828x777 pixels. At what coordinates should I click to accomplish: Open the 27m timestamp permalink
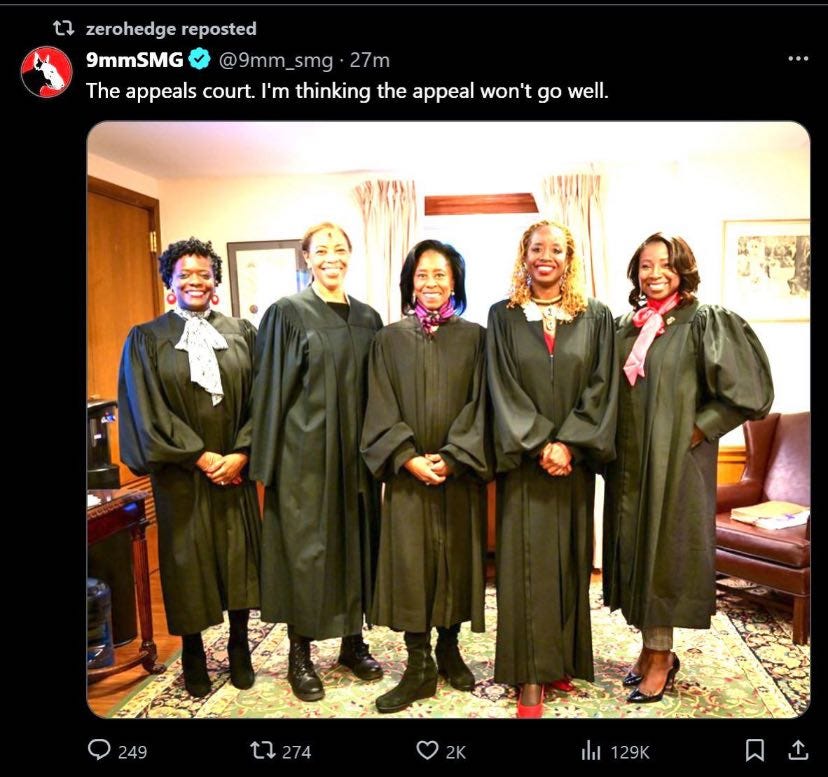[370, 60]
